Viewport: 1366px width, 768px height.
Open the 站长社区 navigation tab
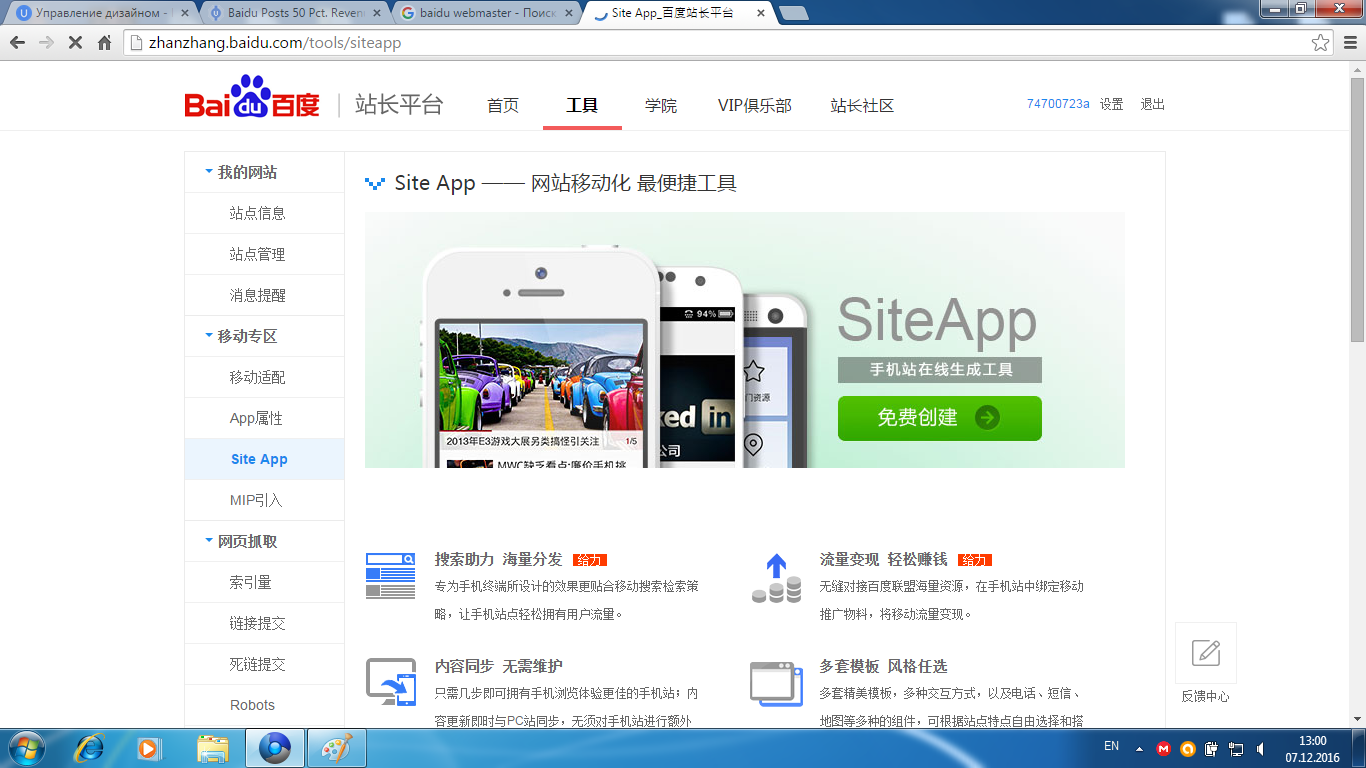(x=862, y=105)
